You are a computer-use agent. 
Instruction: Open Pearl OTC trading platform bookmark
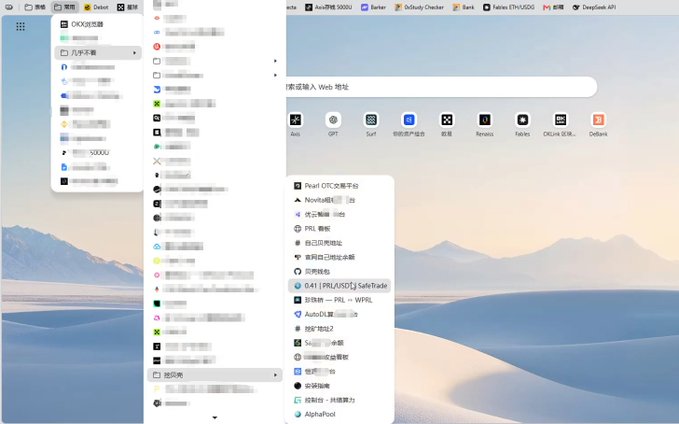point(340,186)
